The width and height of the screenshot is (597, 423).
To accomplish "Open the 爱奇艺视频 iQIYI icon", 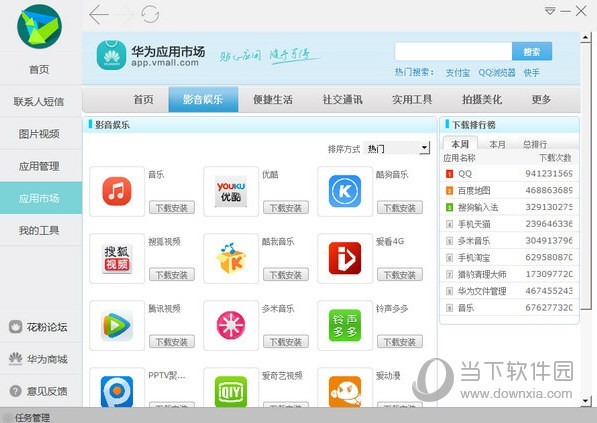I will click(x=231, y=392).
